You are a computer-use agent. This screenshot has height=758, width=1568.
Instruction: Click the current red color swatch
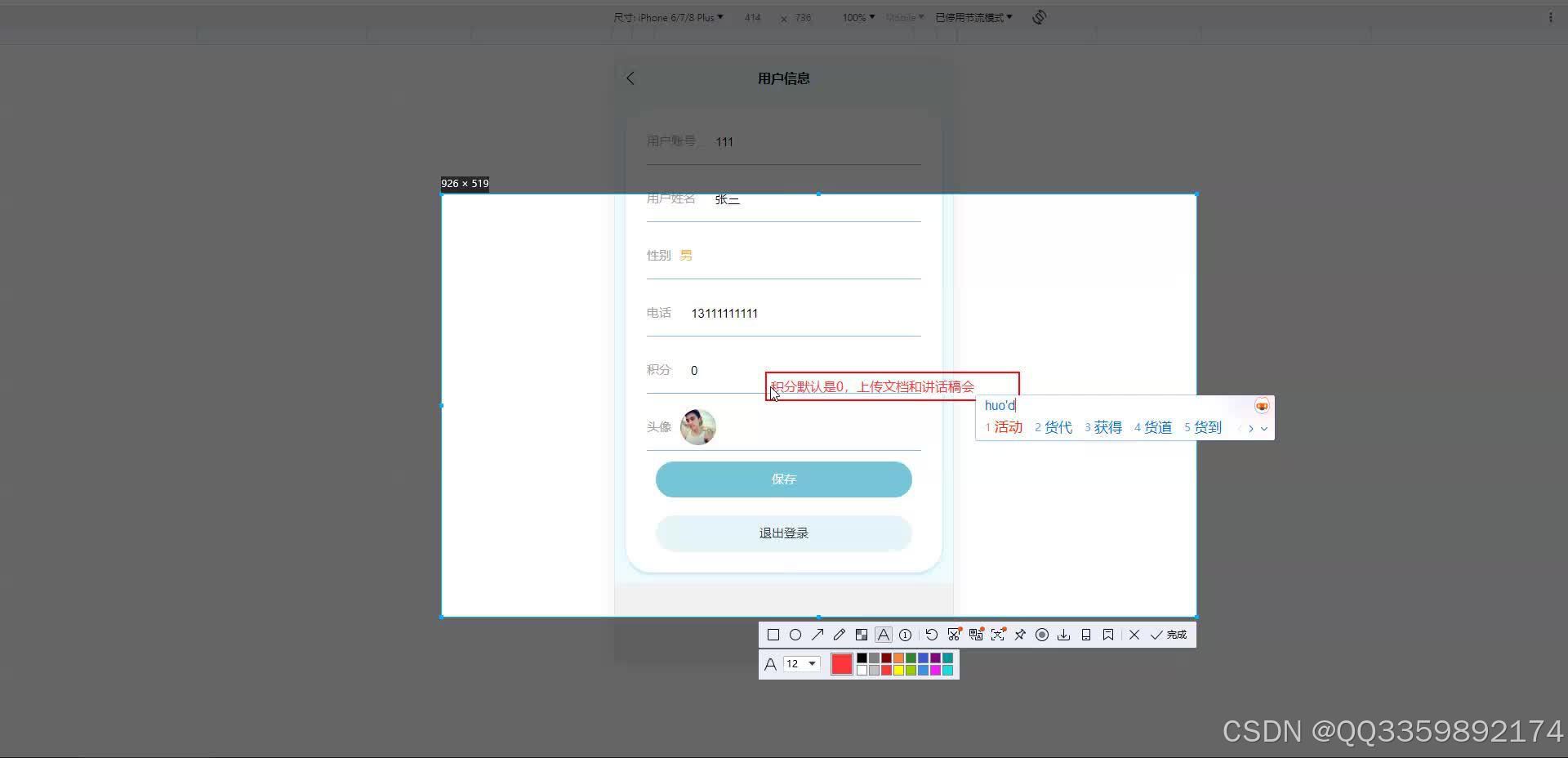(x=842, y=664)
